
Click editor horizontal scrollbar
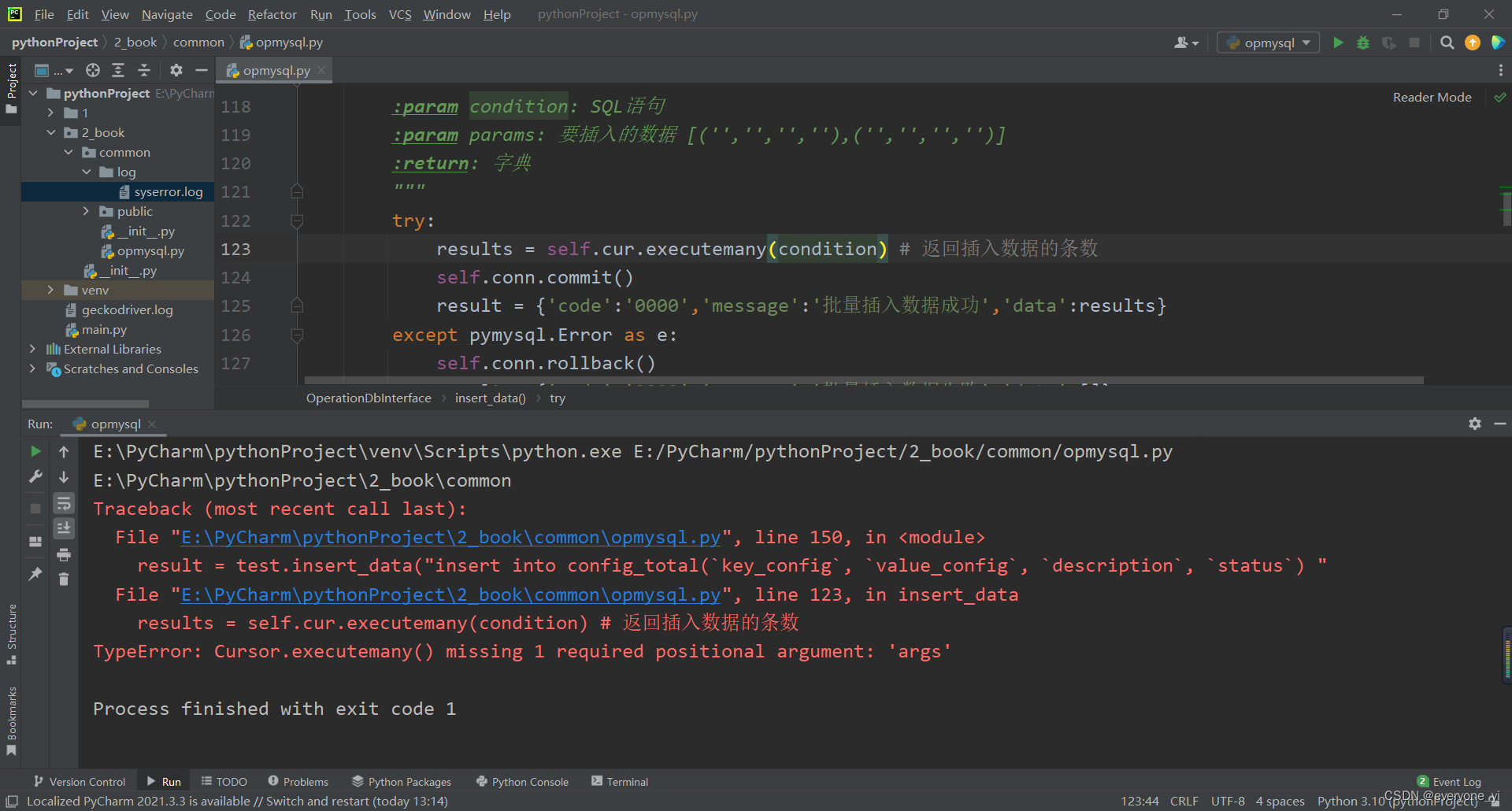[x=863, y=380]
